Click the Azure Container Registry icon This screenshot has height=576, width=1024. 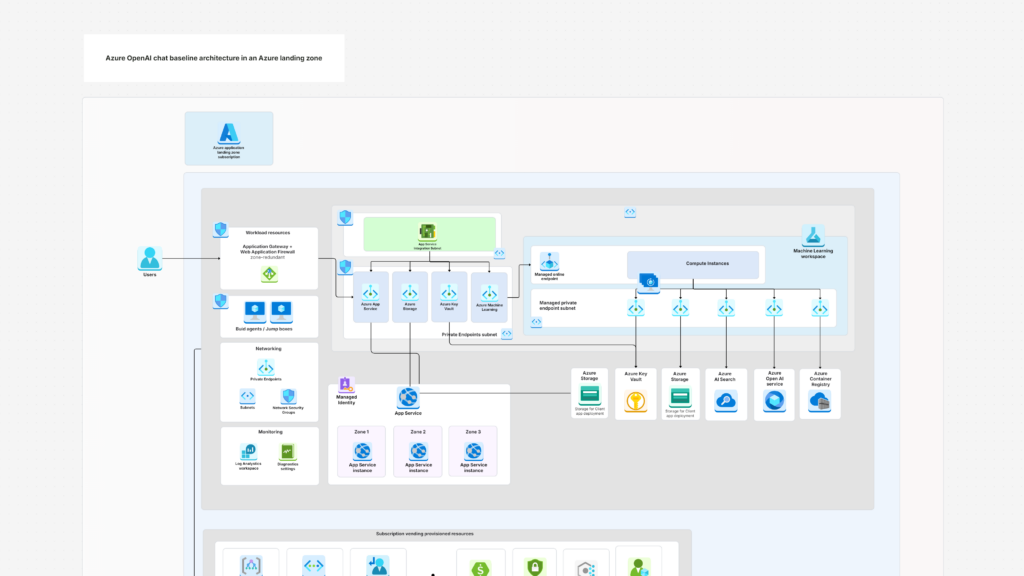tap(819, 399)
